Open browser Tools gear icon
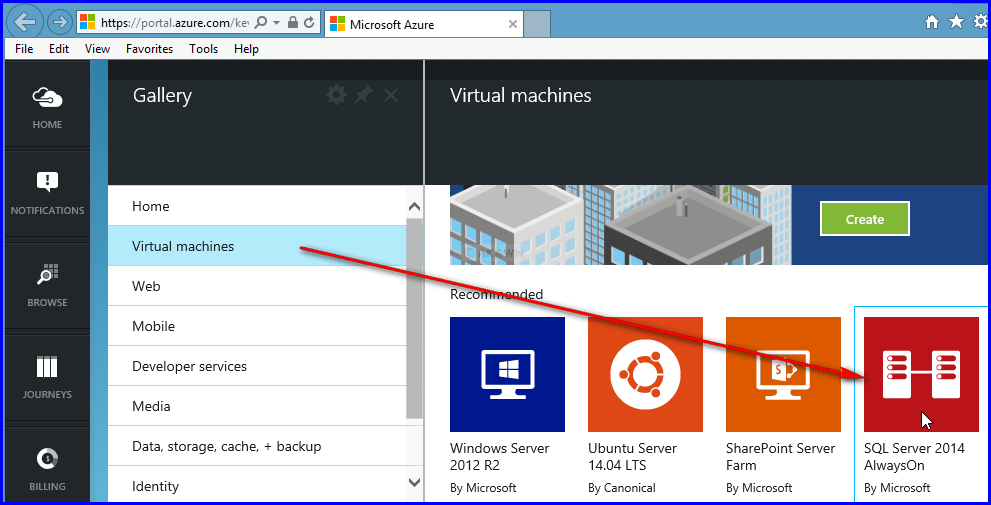The width and height of the screenshot is (991, 505). [x=982, y=22]
